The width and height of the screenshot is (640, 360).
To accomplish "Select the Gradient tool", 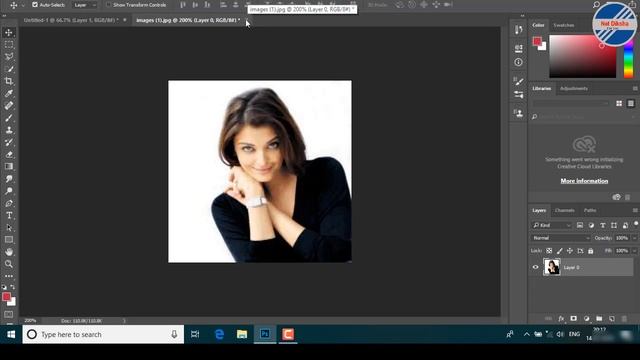I will [9, 167].
